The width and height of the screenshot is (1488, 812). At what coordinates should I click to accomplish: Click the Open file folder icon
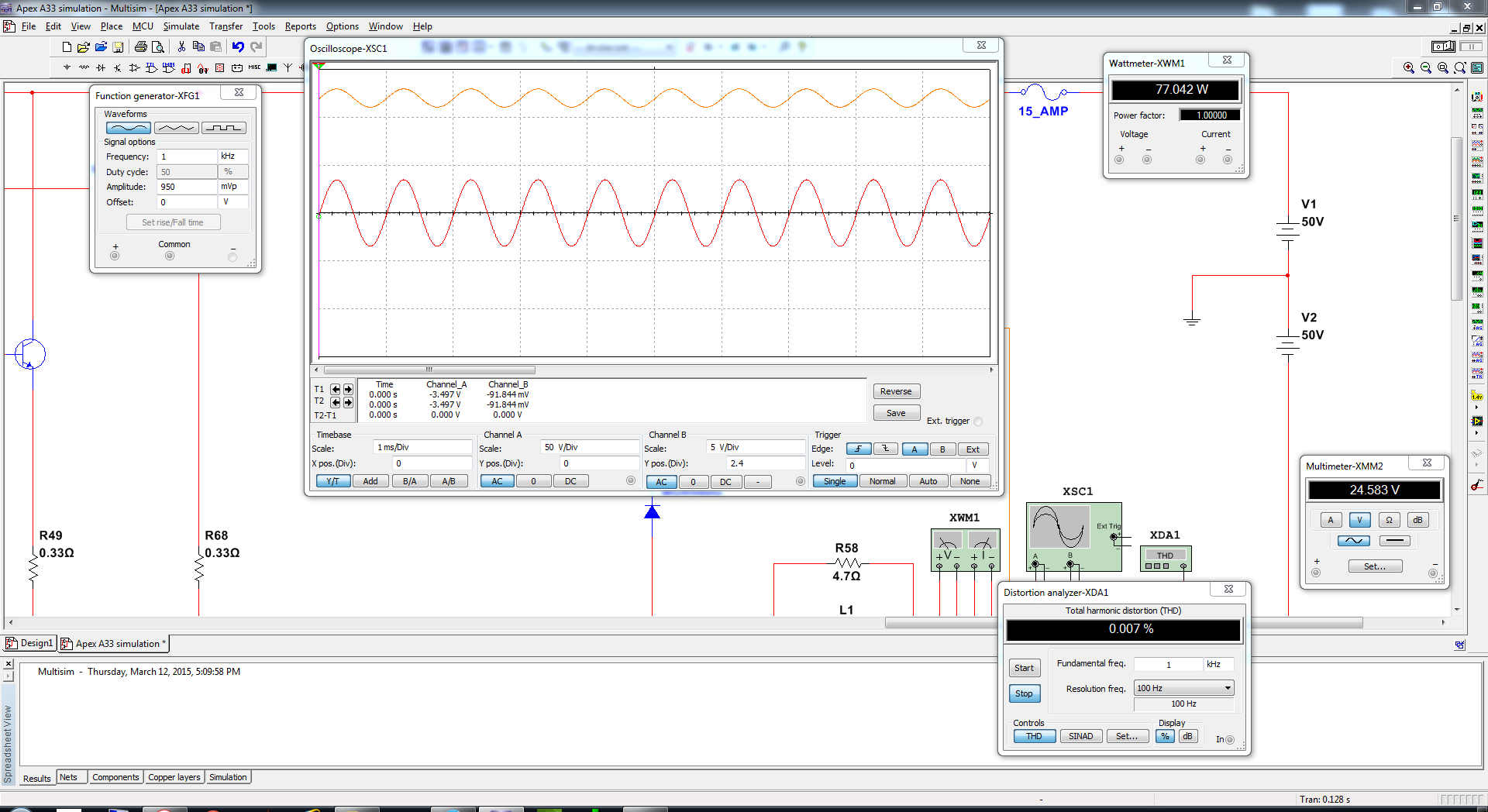coord(84,46)
